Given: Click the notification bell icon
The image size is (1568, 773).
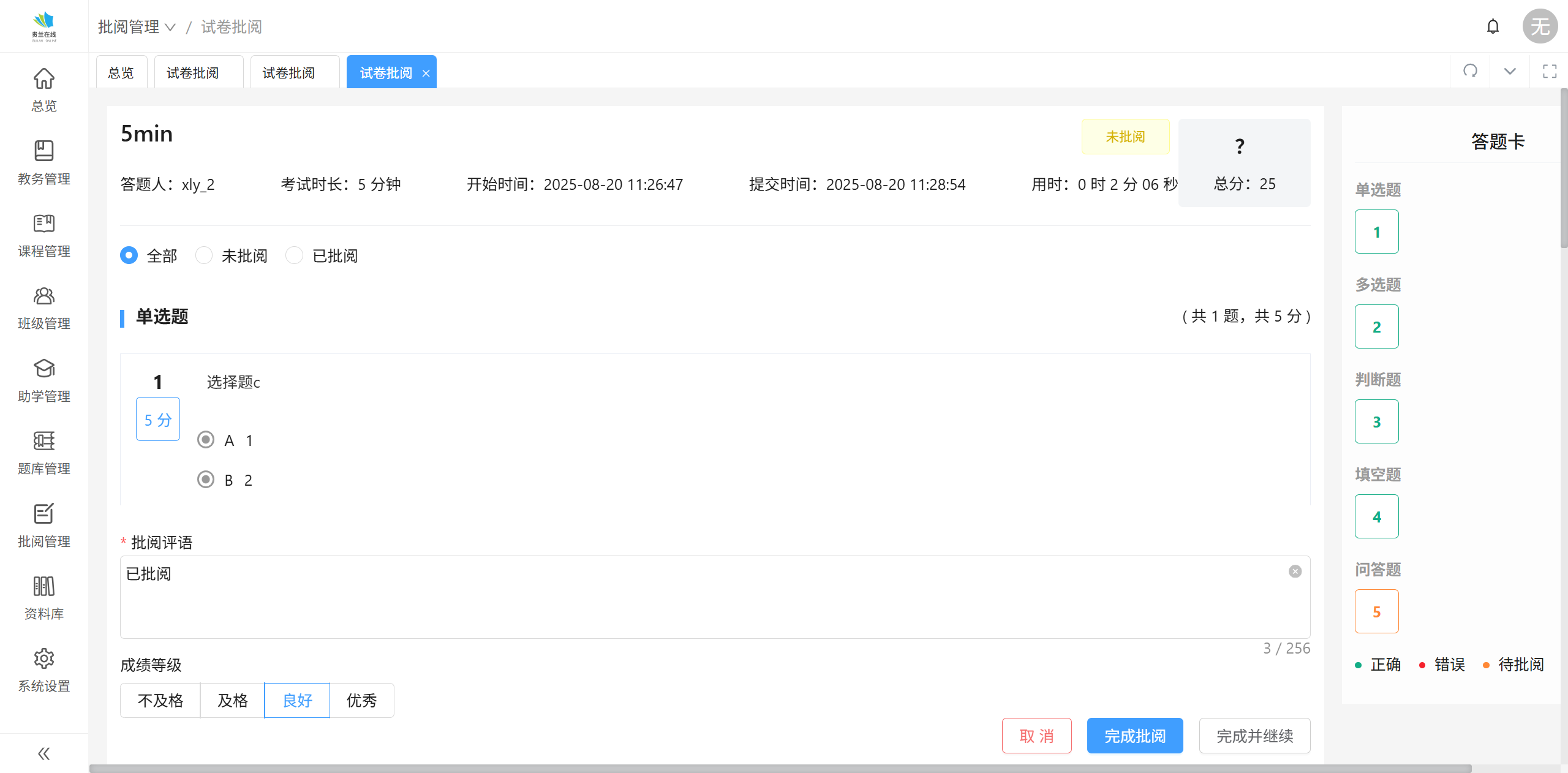Looking at the screenshot, I should pos(1493,26).
